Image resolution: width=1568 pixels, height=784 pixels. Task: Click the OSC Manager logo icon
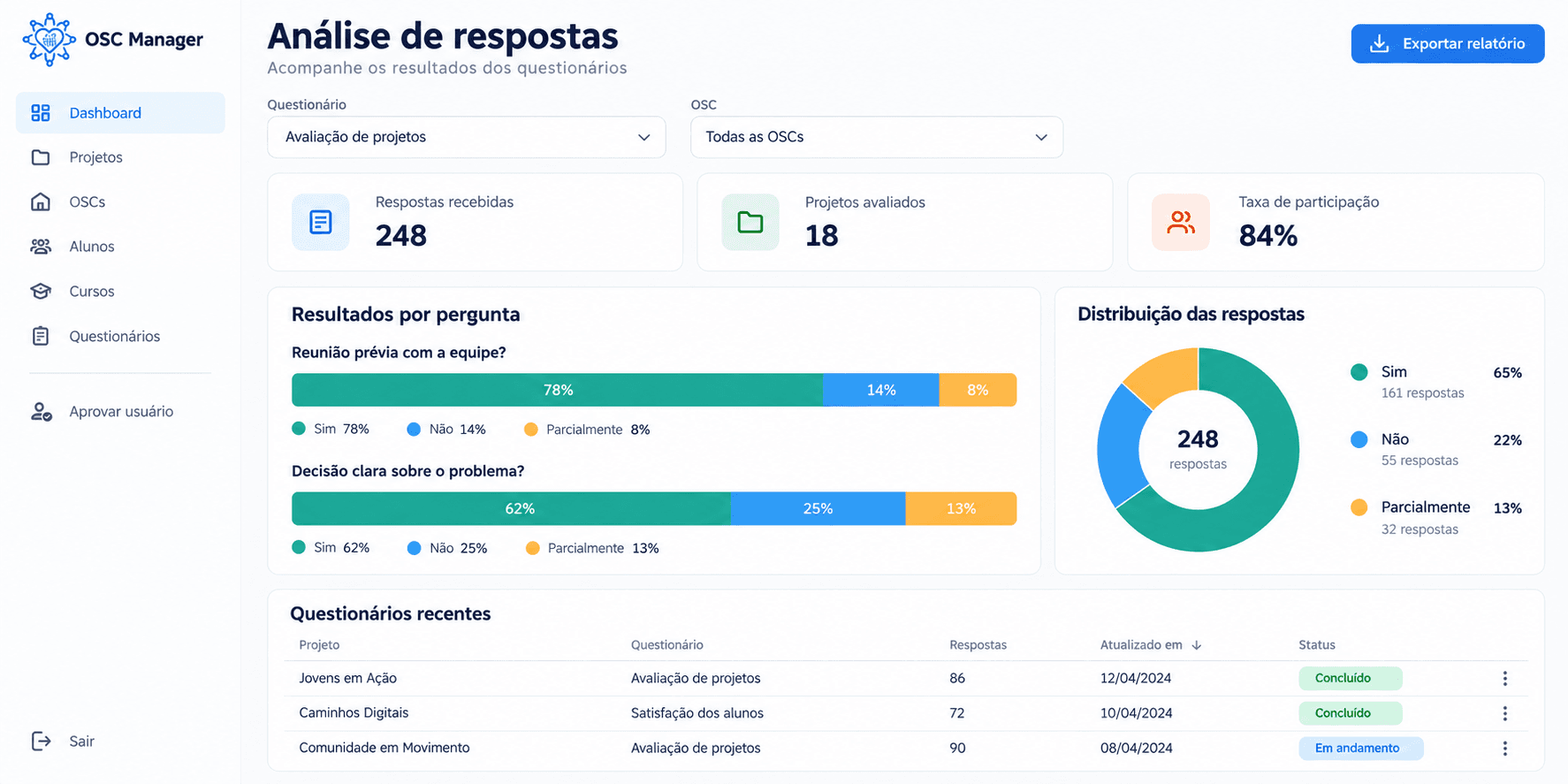click(x=49, y=40)
